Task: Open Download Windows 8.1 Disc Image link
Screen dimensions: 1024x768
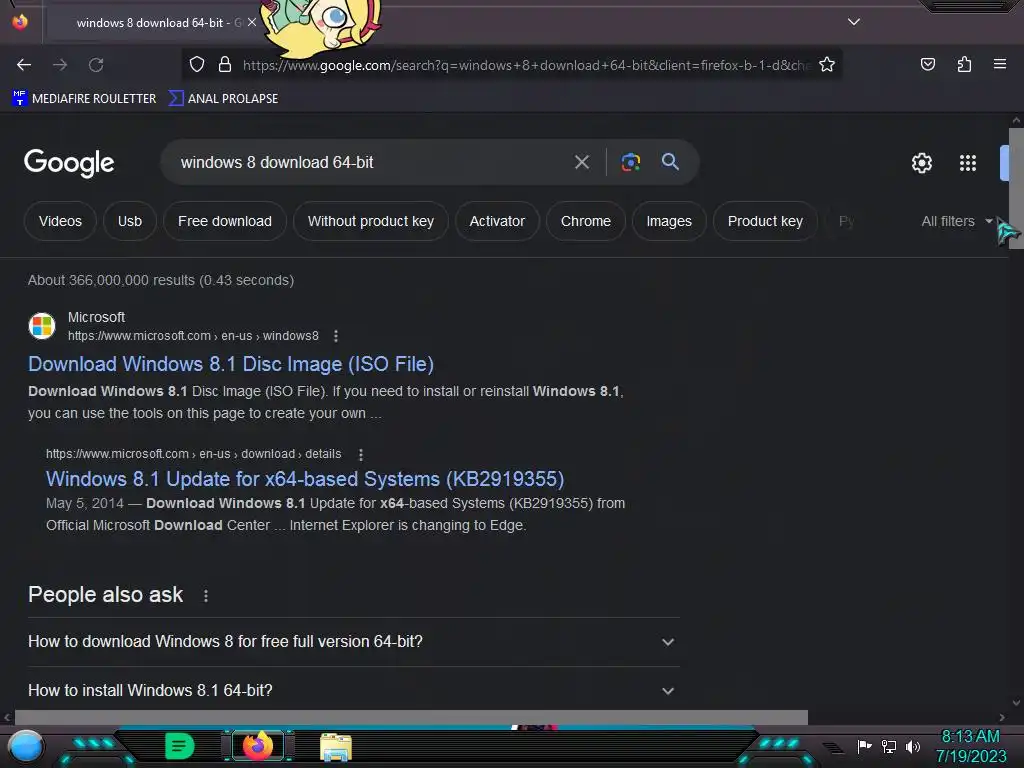Action: 231,364
